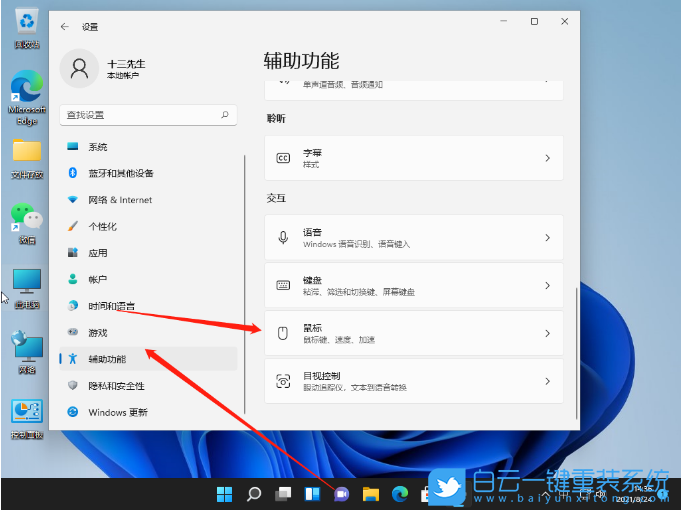681x511 pixels.
Task: Expand the chevron on 鼠标 row
Action: (547, 333)
